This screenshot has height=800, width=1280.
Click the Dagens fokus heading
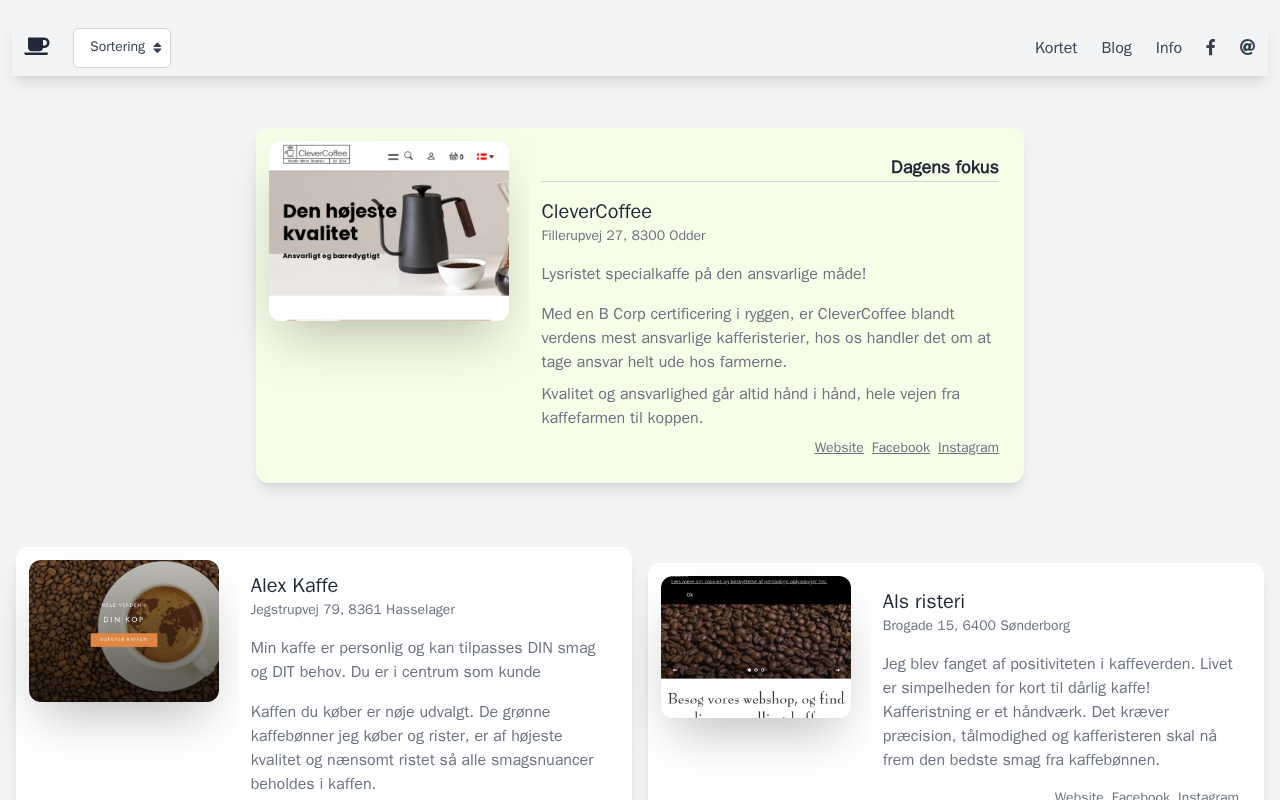pos(945,167)
